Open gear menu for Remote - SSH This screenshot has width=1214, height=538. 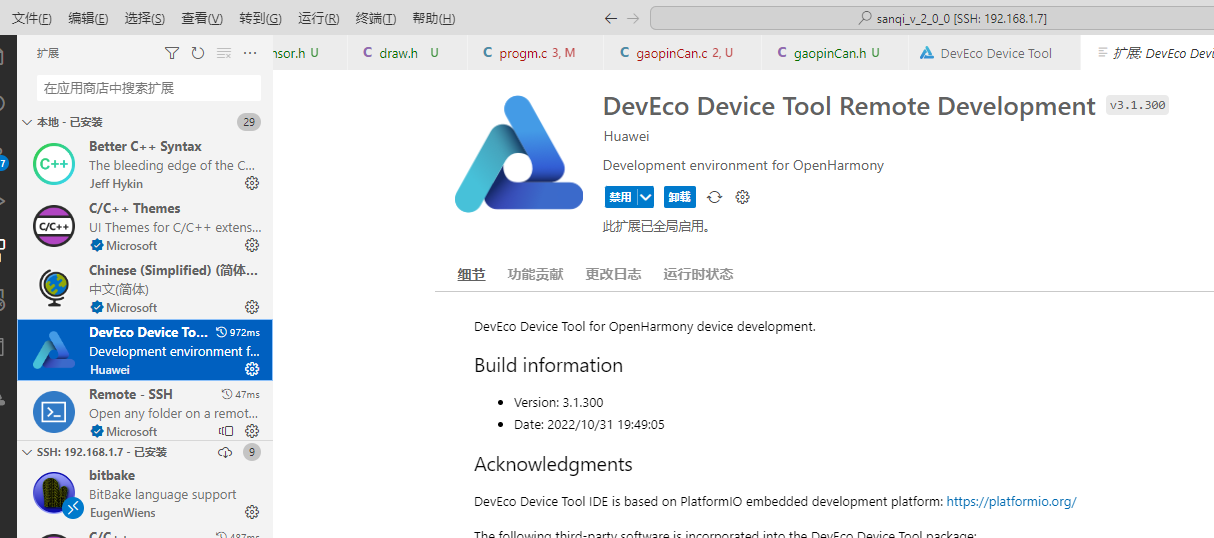(x=252, y=431)
